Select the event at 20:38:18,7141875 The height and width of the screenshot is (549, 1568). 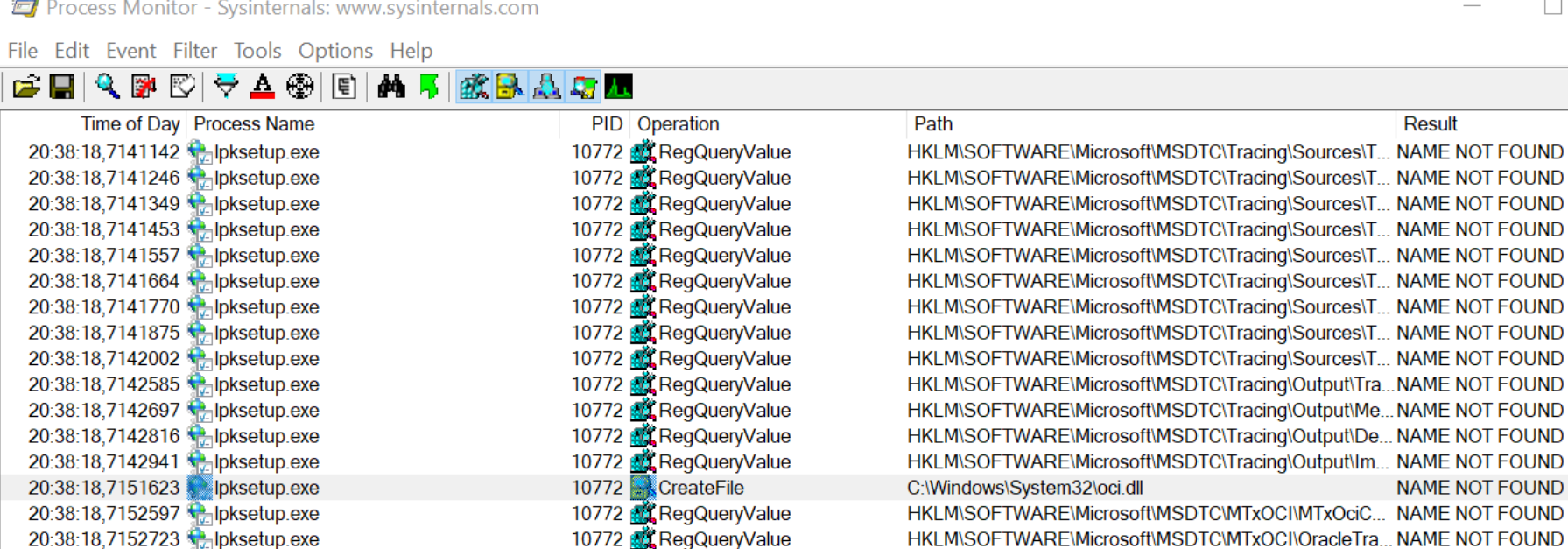pyautogui.click(x=784, y=333)
